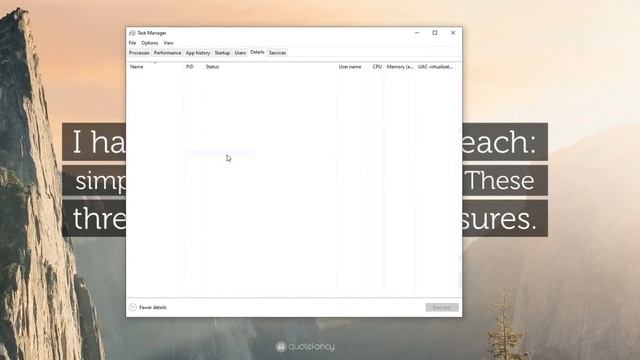Image resolution: width=640 pixels, height=360 pixels.
Task: Sort by the Name column header
Action: tap(155, 67)
